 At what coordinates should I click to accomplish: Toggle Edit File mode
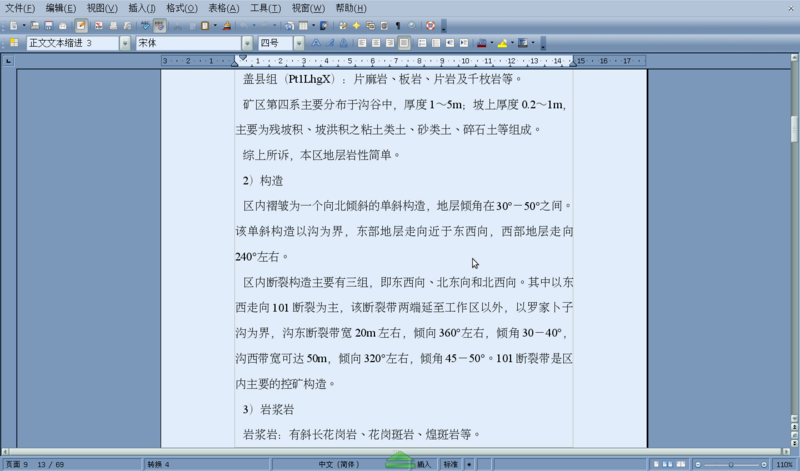[81, 26]
